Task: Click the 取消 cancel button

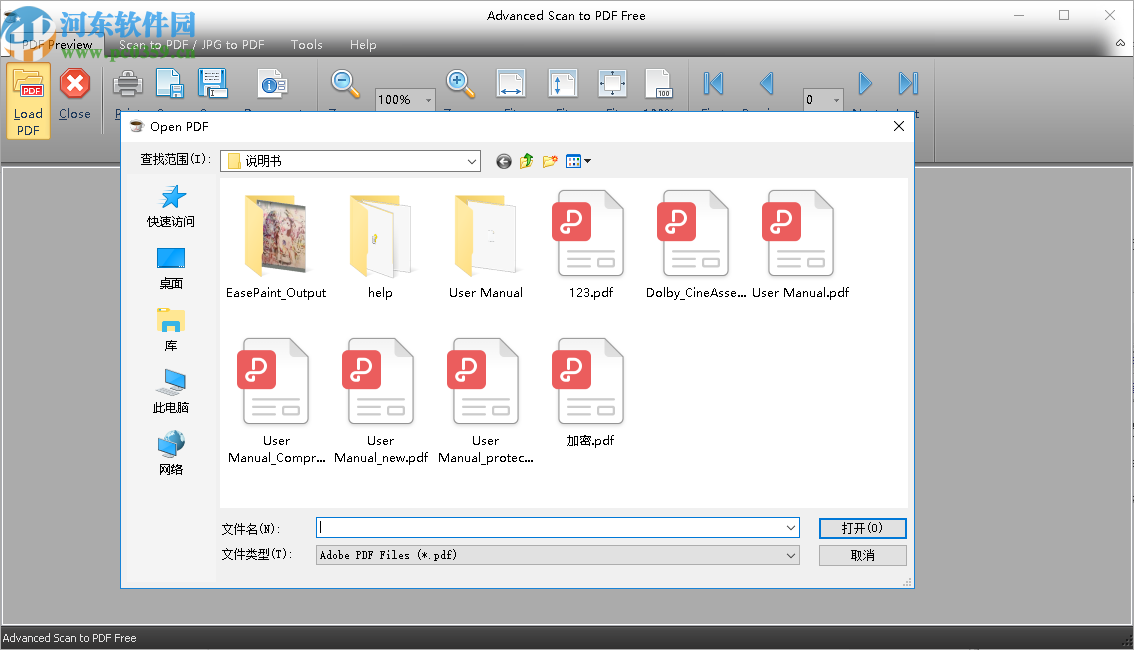Action: tap(862, 555)
